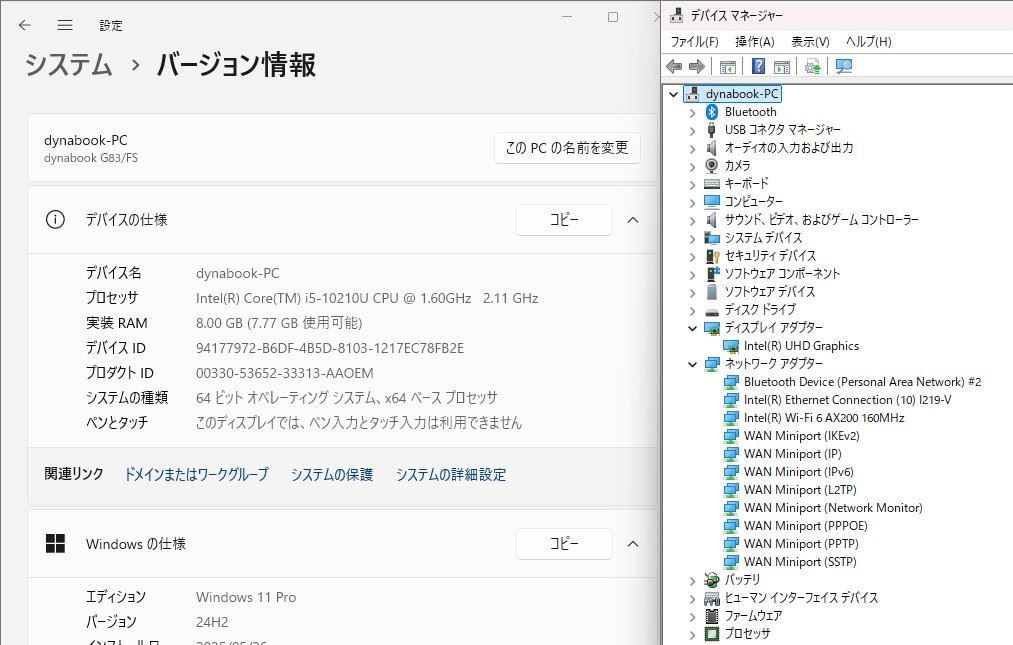1013x645 pixels.
Task: Select WAN Miniport (PPPOE)
Action: tap(805, 526)
